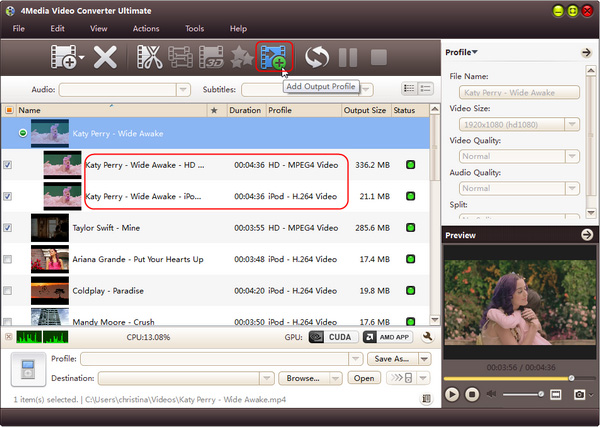Expand the Audio dropdown
This screenshot has width=600, height=427.
pyautogui.click(x=183, y=89)
